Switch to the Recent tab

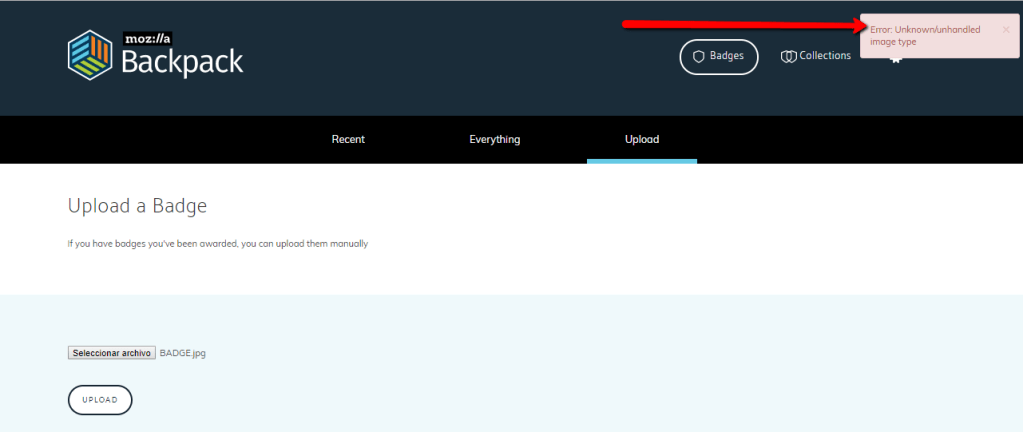[348, 139]
